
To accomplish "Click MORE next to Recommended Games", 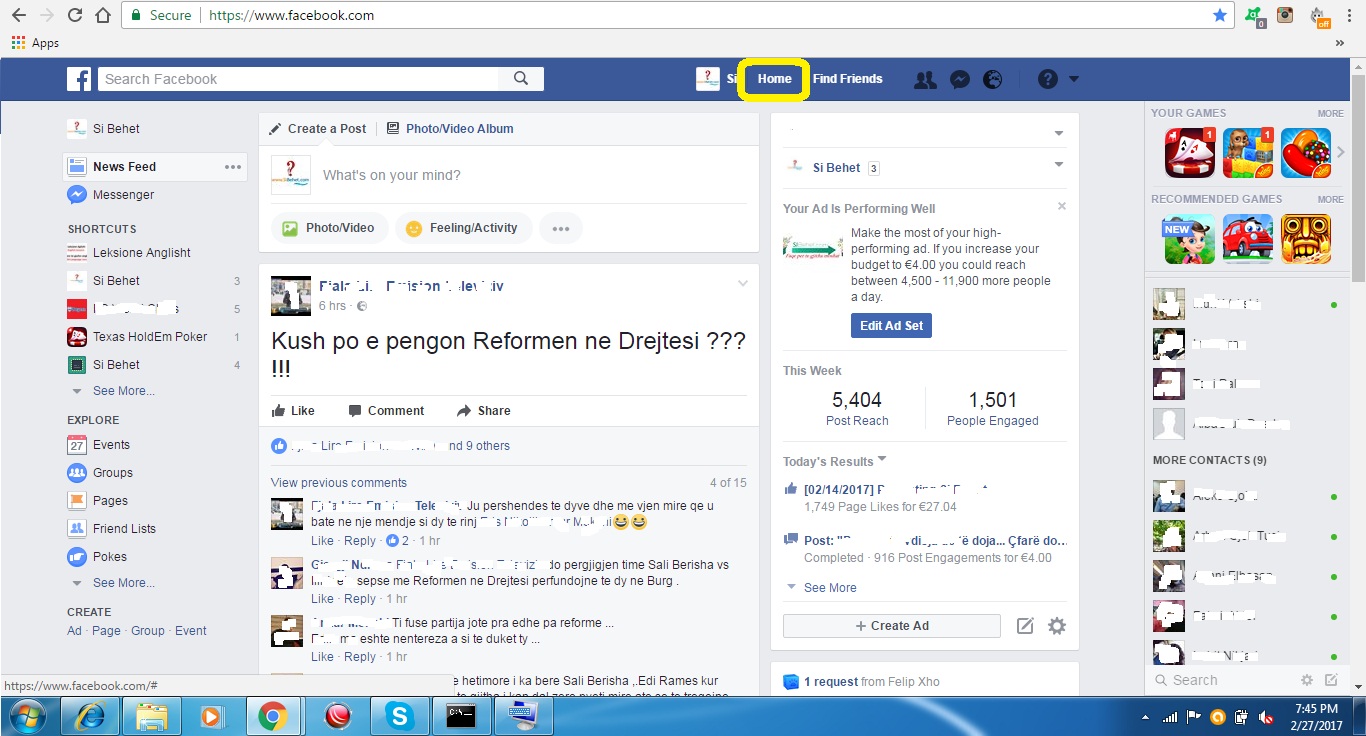I will 1330,199.
